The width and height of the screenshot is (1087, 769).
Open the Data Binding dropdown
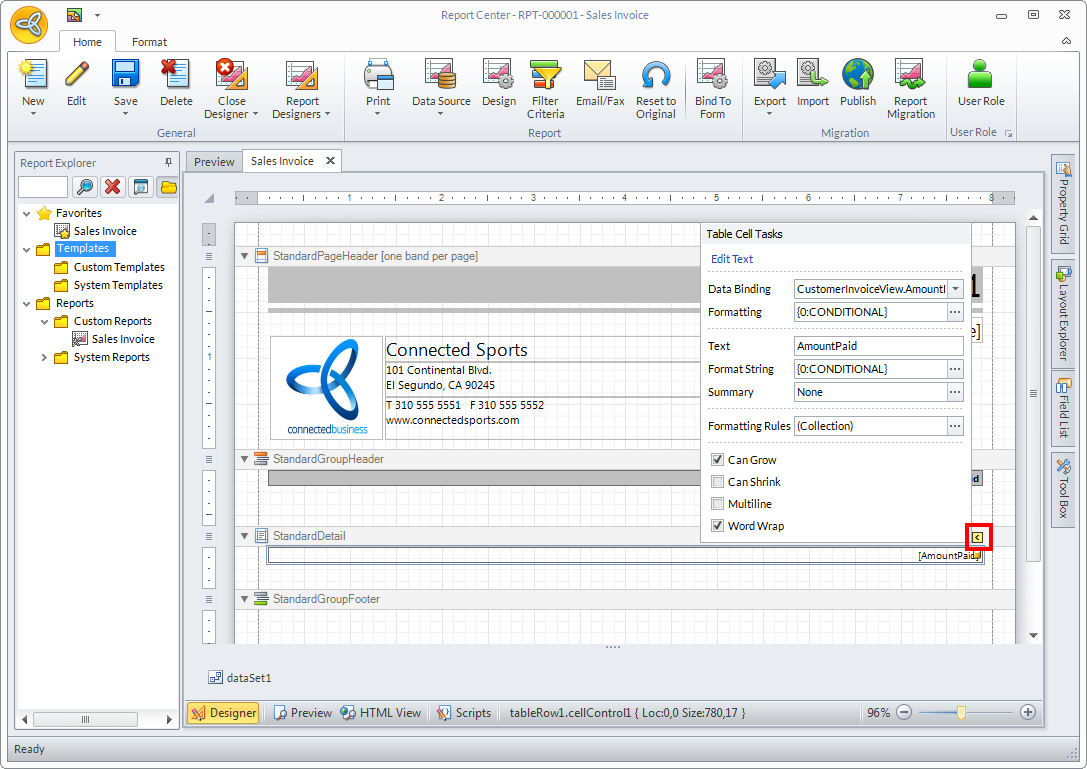click(x=955, y=289)
